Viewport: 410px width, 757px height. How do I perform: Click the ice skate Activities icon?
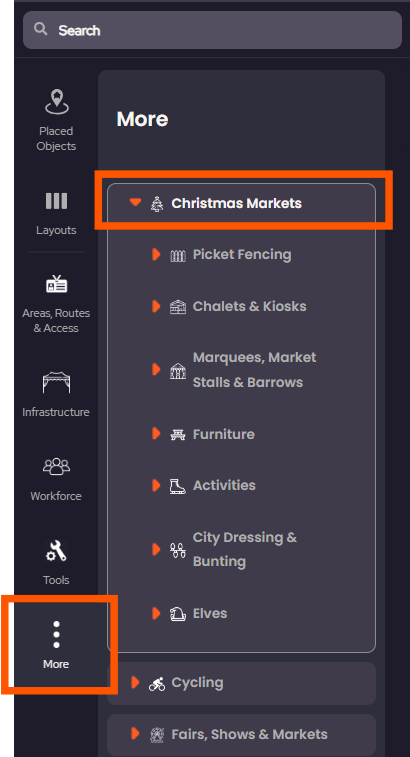178,486
